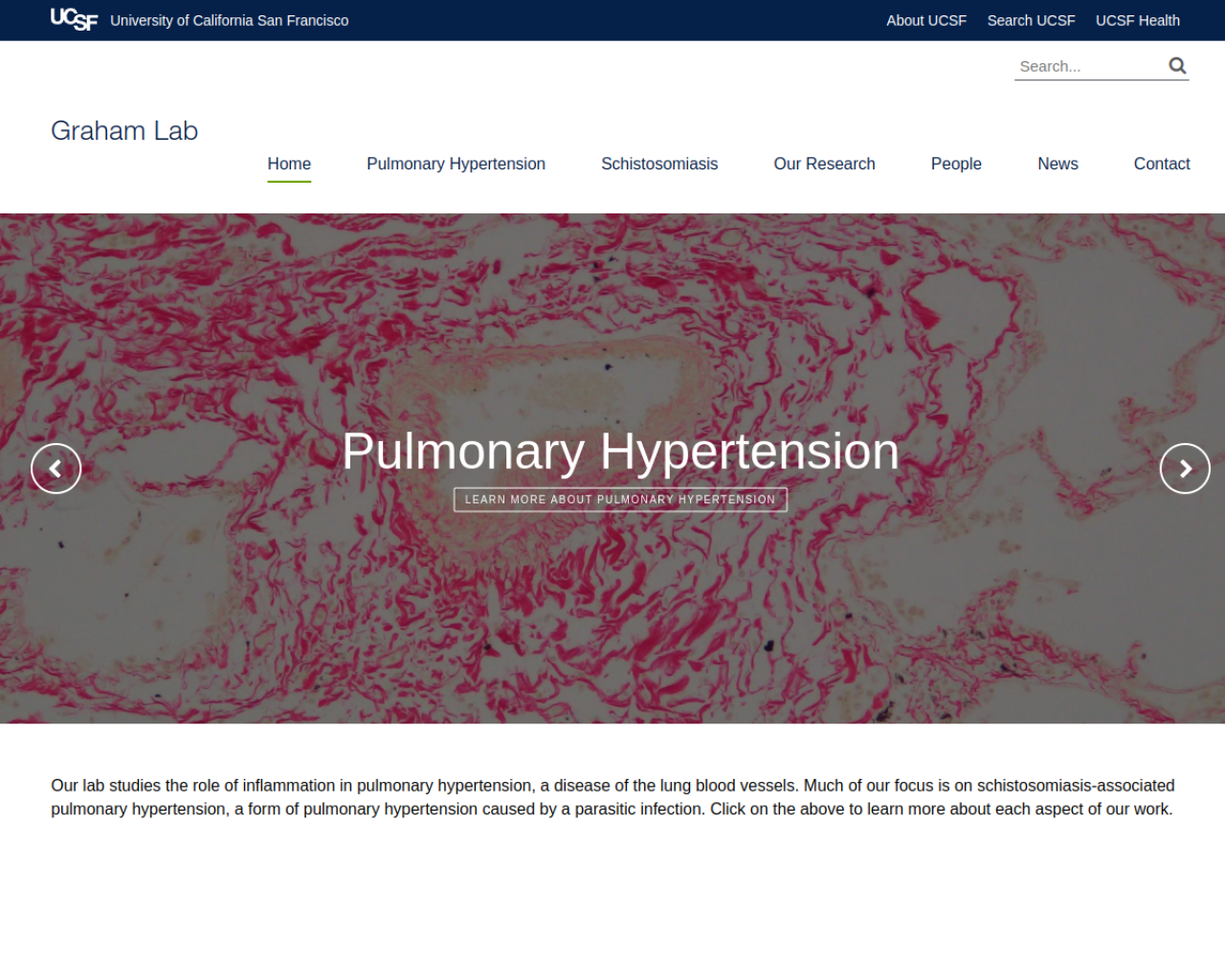
Task: Open Pulmonary Hypertension menu item
Action: (456, 164)
